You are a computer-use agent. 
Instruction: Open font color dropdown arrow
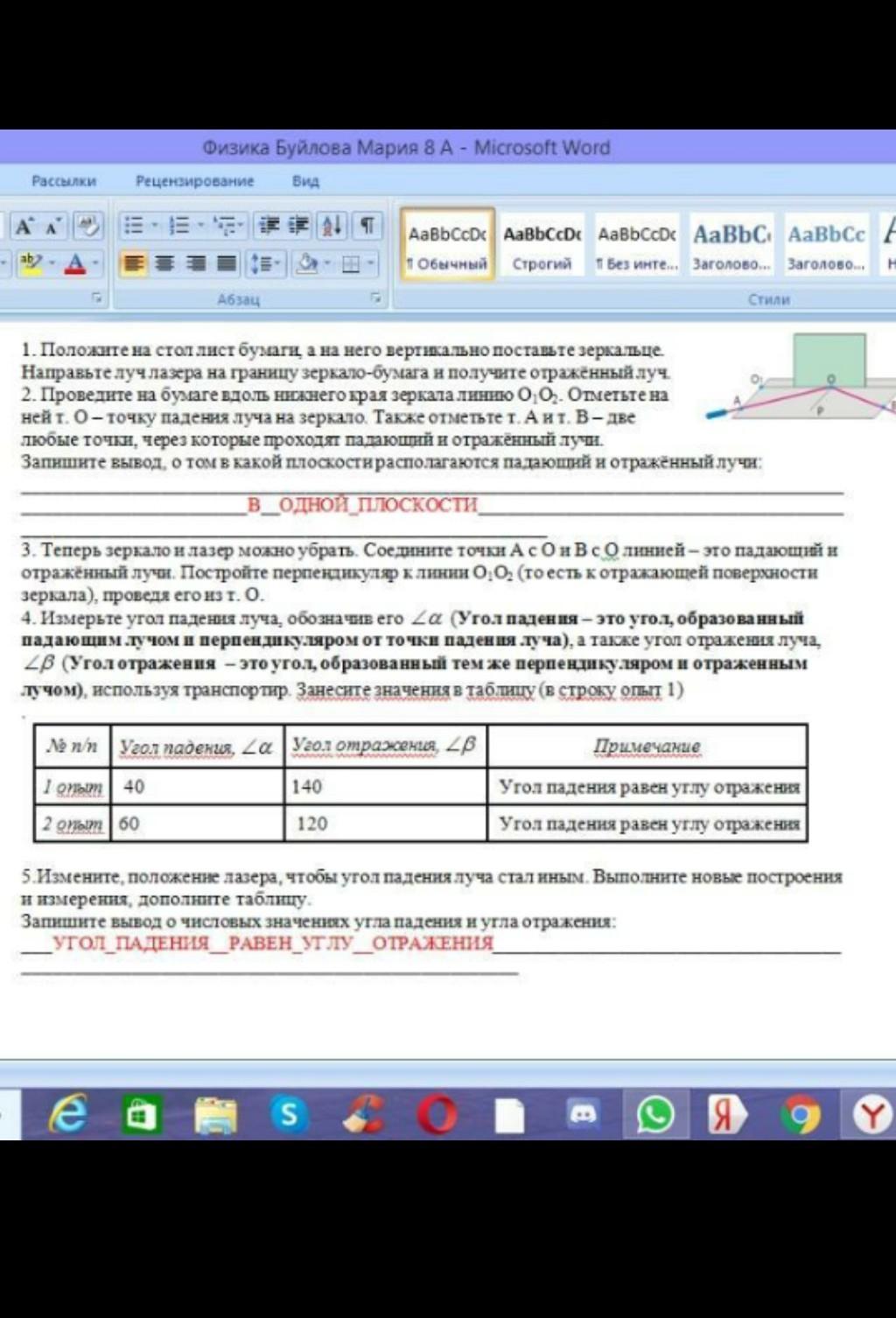pos(95,263)
